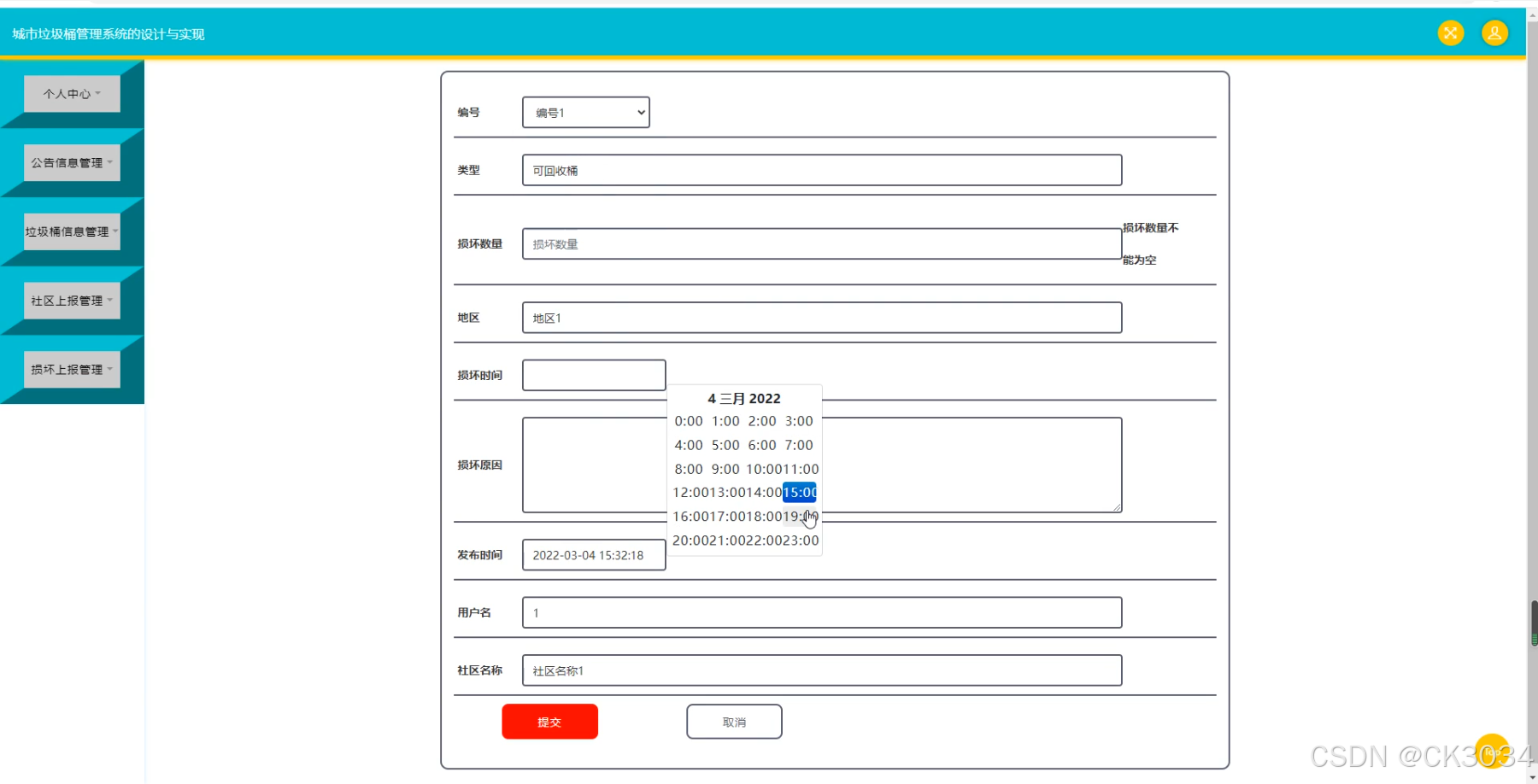Click the orange back-to-top button
1538x784 pixels.
[x=1492, y=751]
